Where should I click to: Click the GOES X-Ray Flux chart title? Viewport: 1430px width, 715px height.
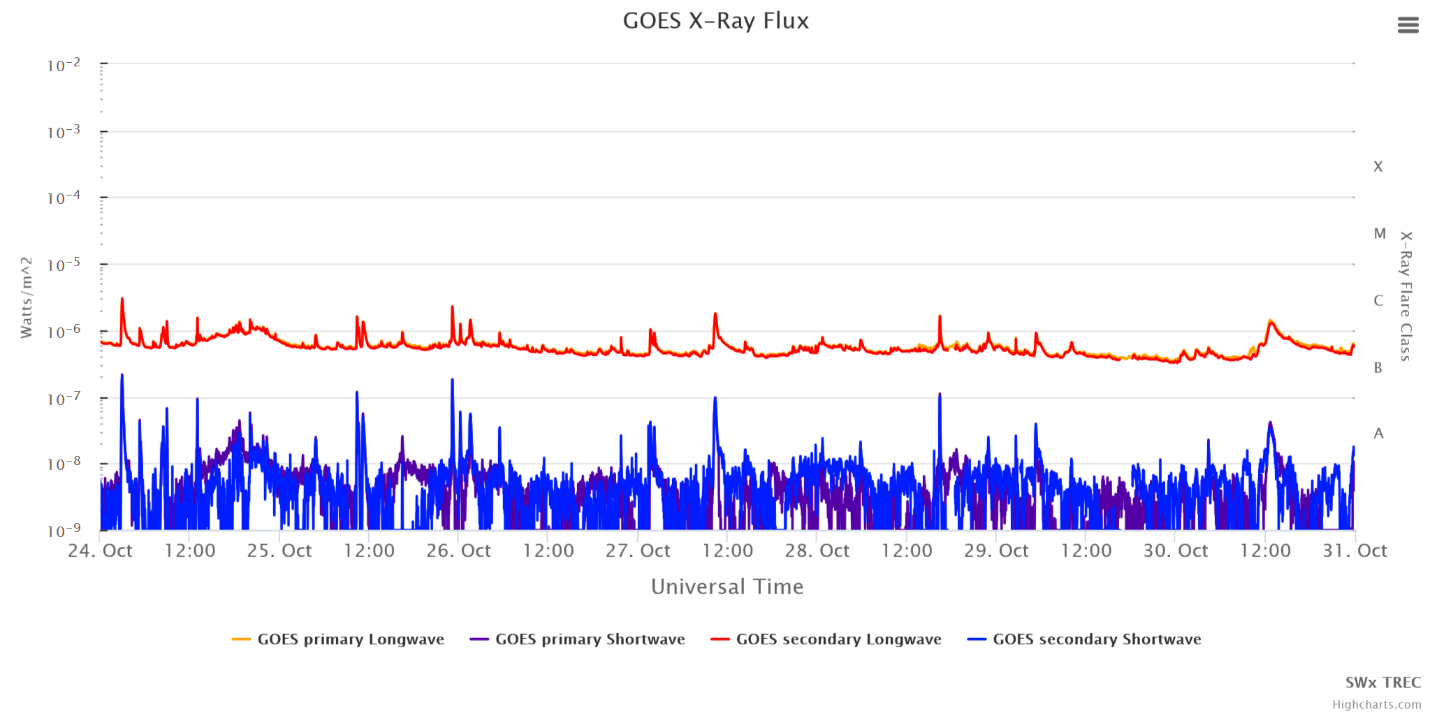(715, 21)
